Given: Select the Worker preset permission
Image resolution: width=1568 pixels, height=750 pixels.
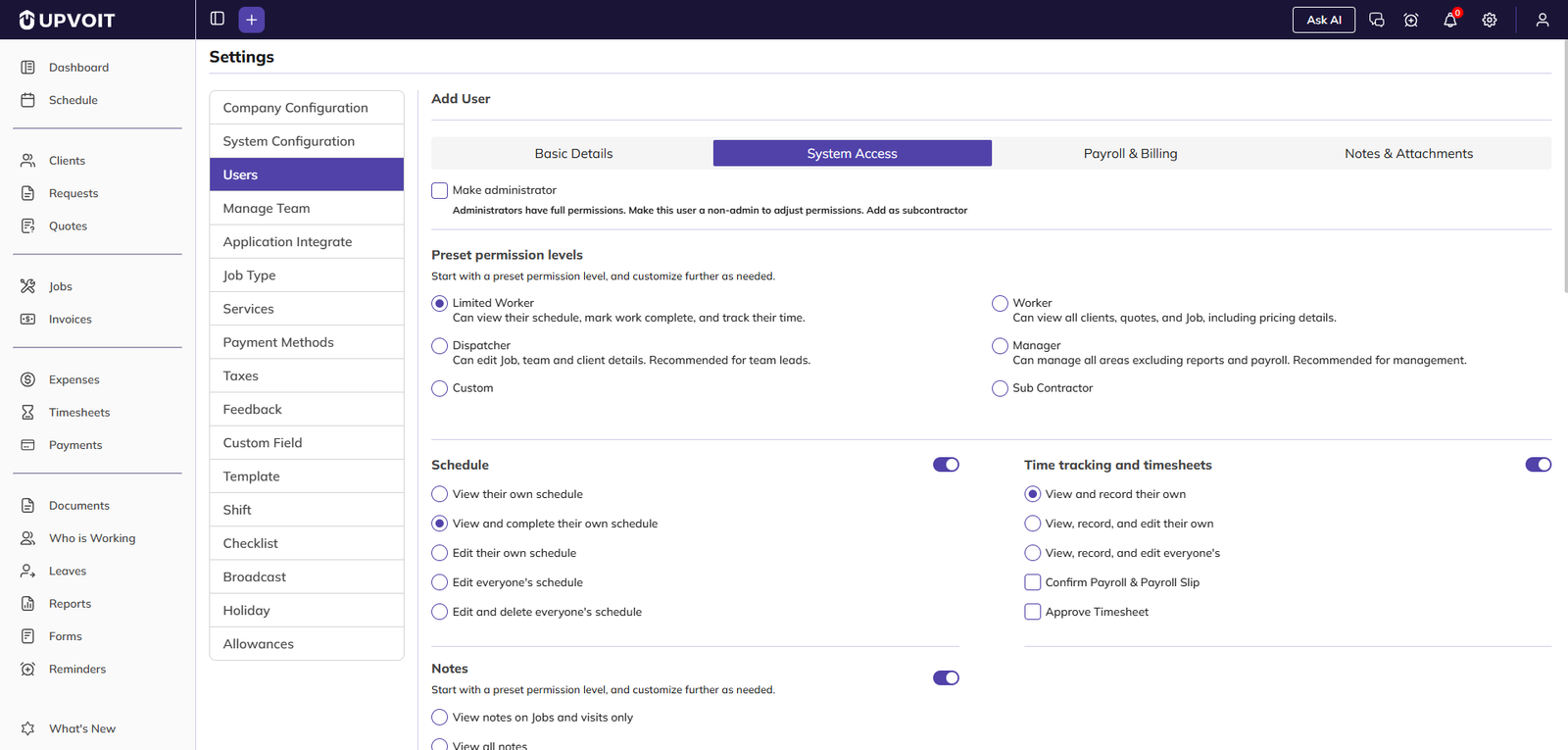Looking at the screenshot, I should click(1000, 304).
